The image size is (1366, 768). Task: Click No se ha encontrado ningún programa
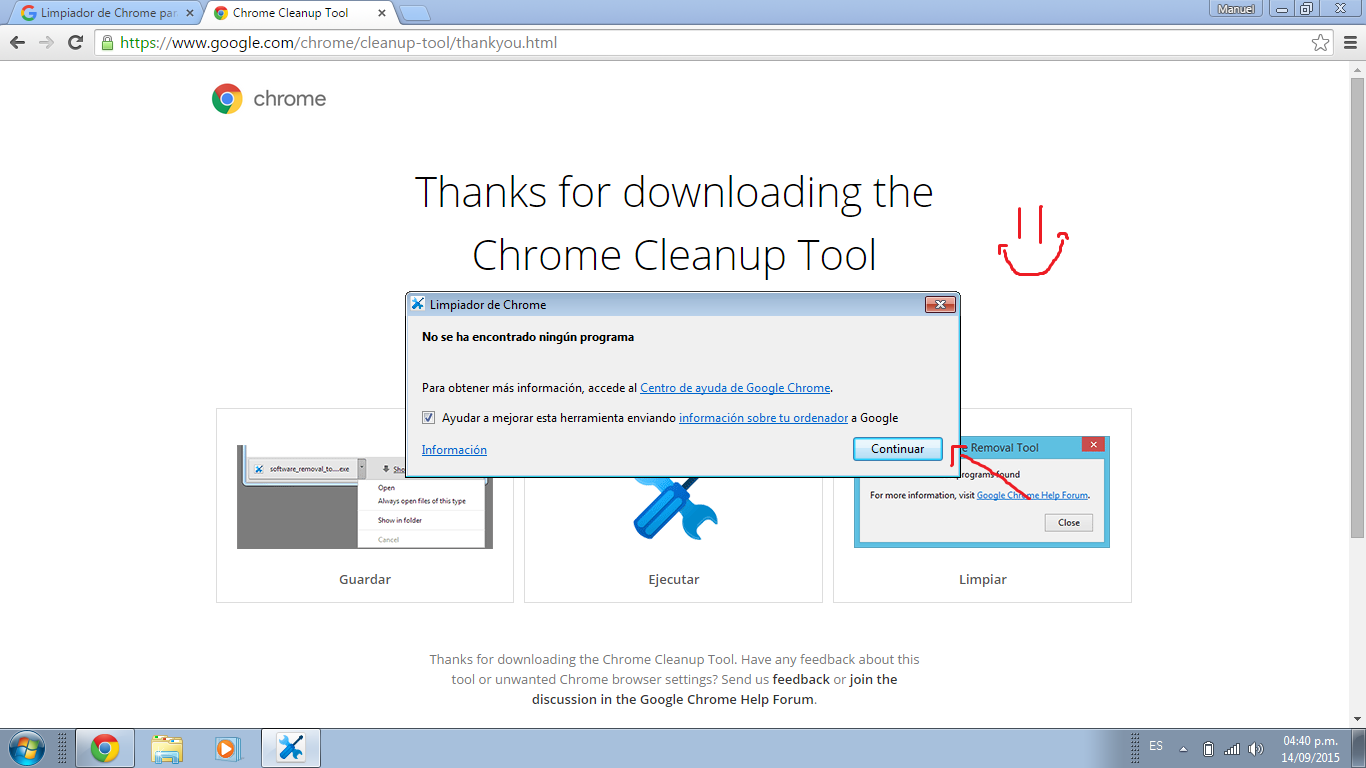[x=528, y=337]
